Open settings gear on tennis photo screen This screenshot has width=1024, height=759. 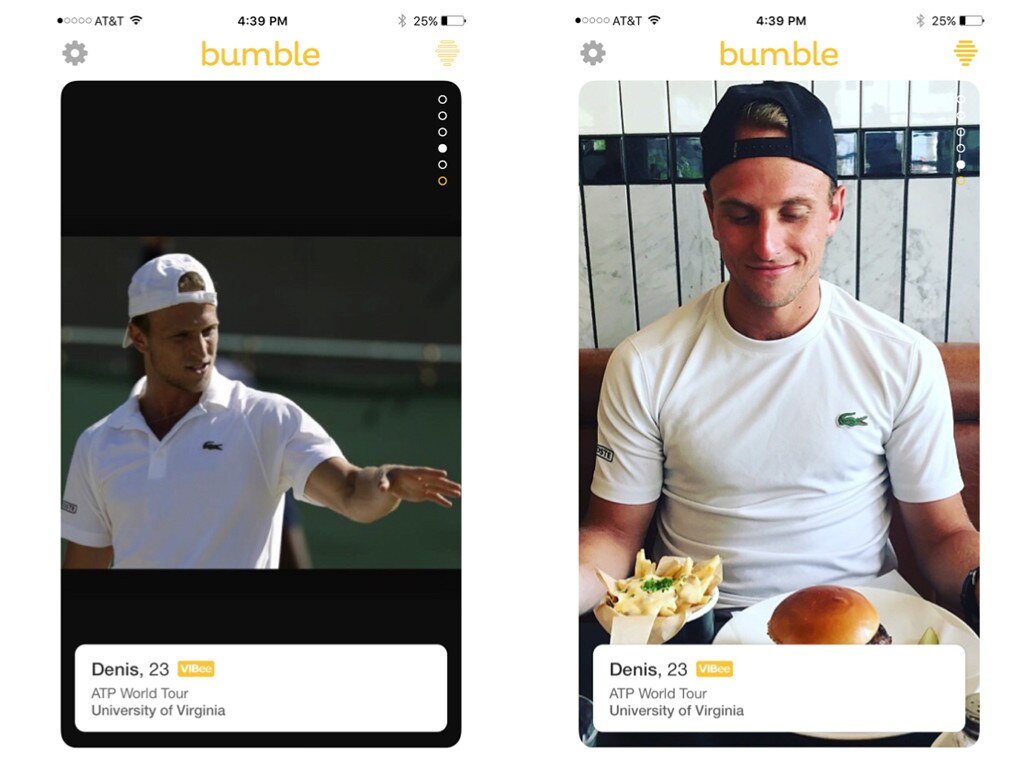tap(75, 53)
